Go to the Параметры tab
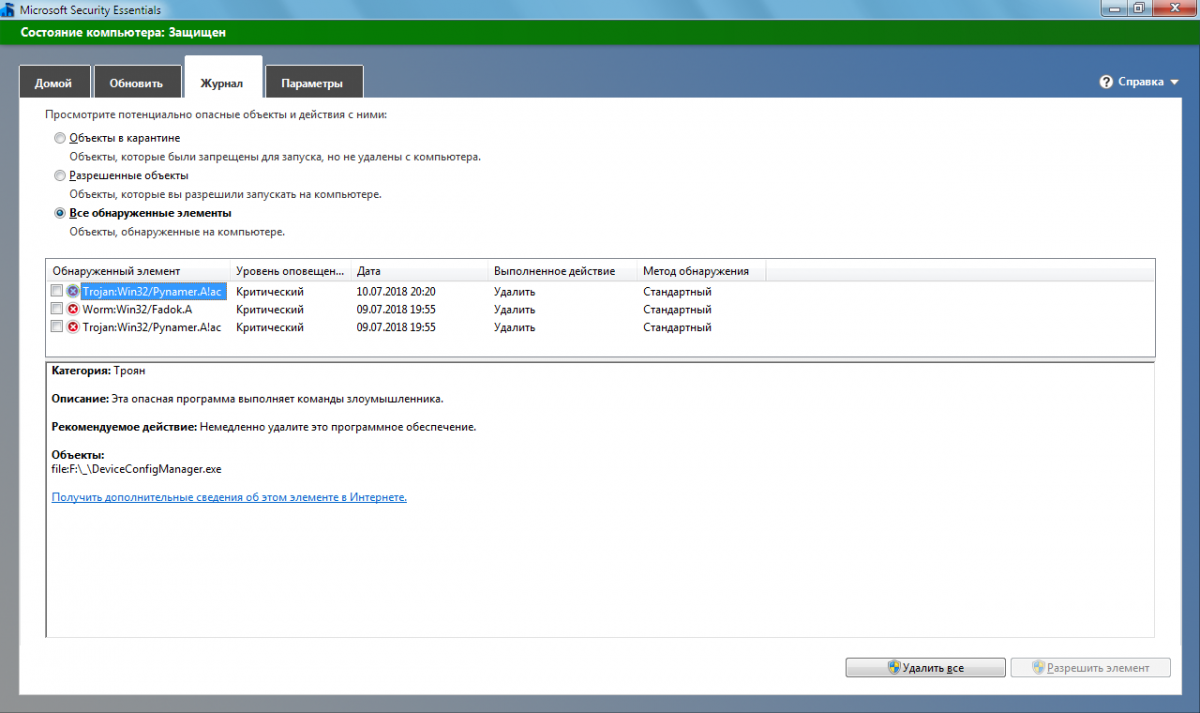 pos(312,83)
